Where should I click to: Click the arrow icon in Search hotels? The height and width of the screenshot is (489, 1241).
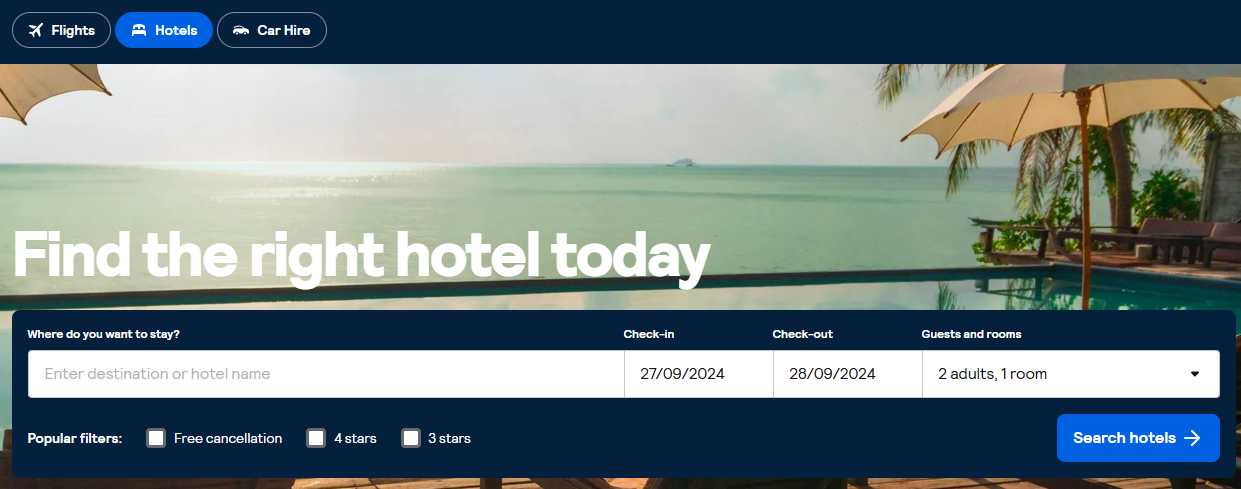(1192, 438)
